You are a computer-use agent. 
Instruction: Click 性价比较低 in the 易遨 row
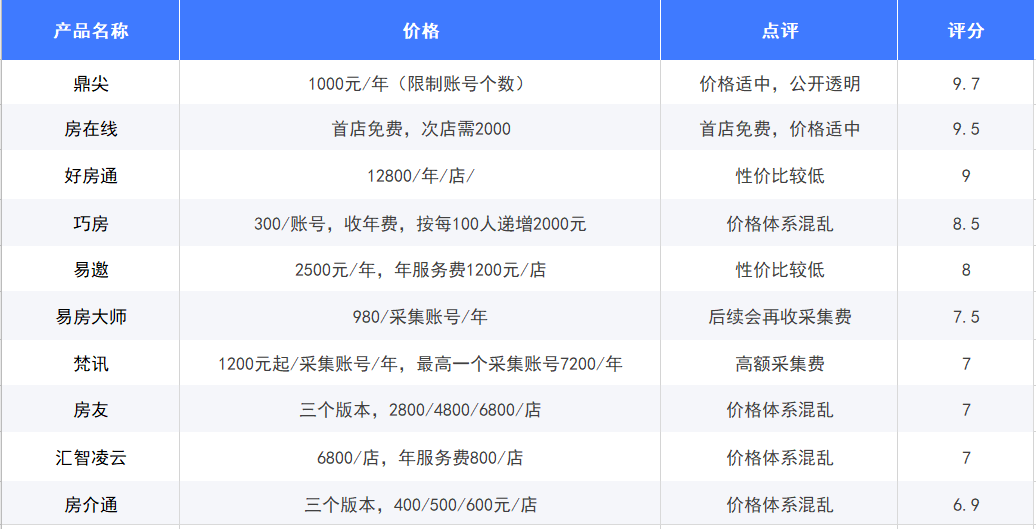pos(779,270)
